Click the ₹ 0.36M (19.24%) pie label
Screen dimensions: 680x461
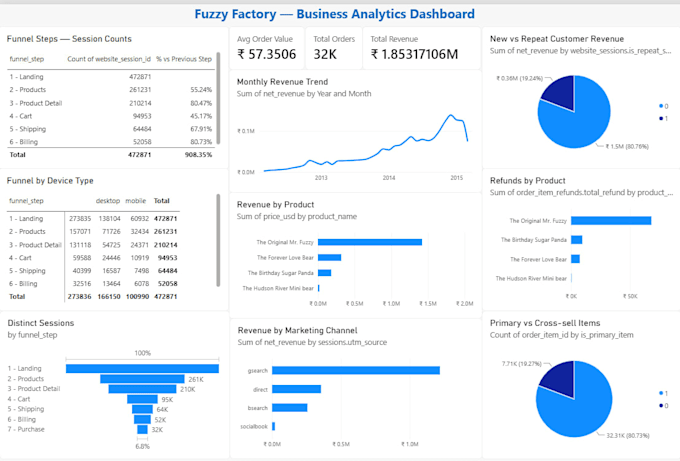(x=520, y=78)
